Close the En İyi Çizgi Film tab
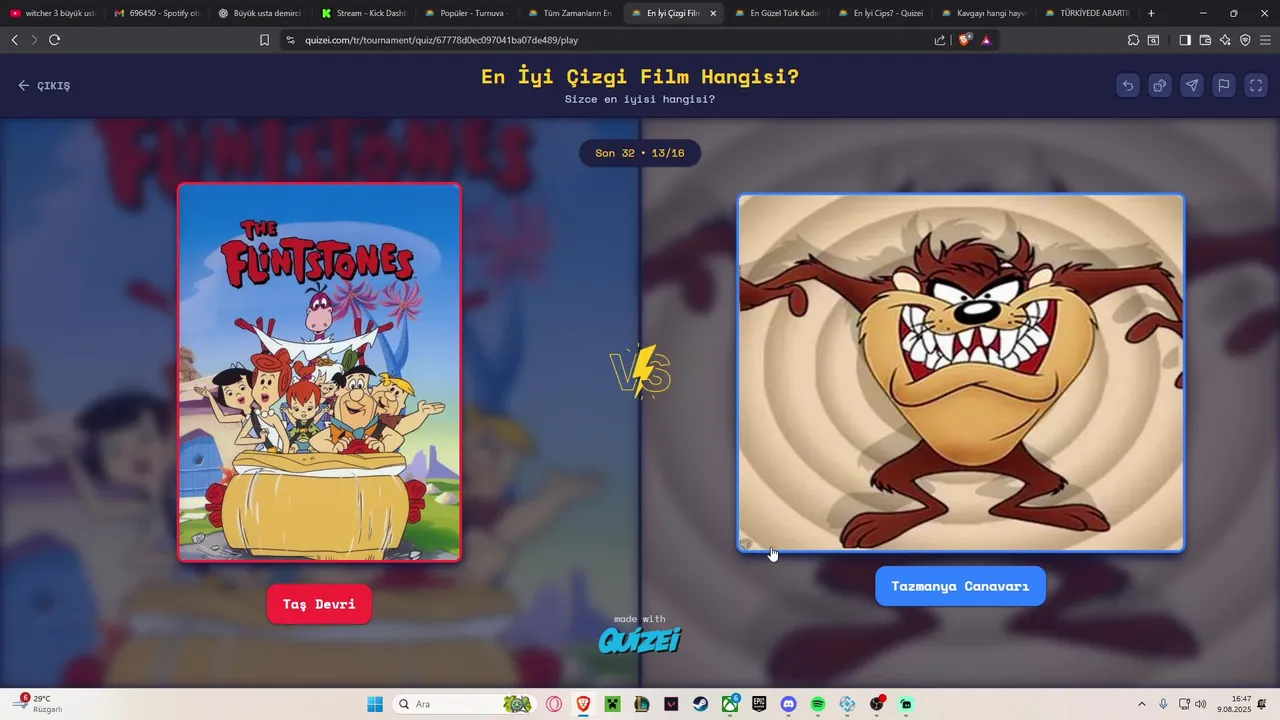Viewport: 1280px width, 720px height. coord(713,13)
